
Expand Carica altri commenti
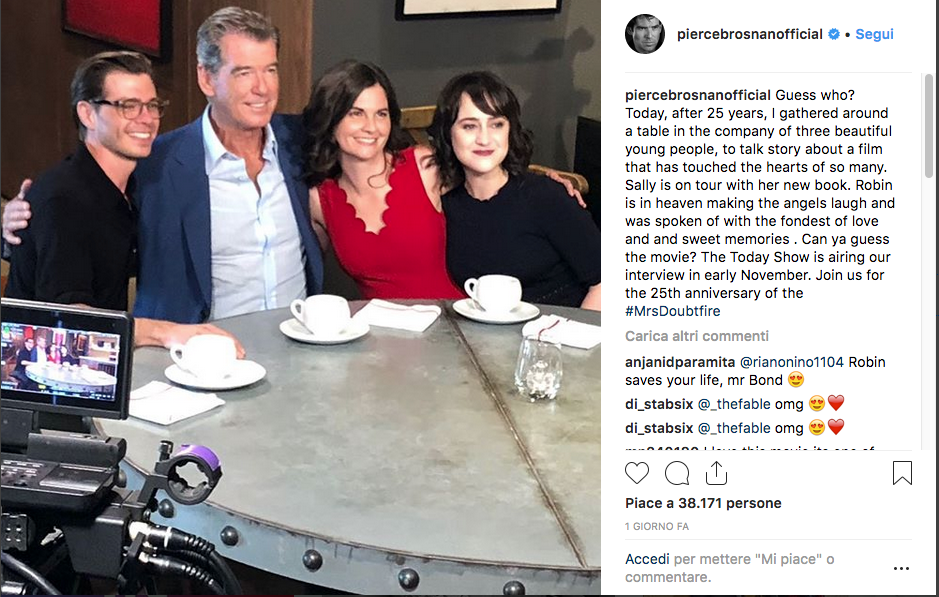pos(696,336)
